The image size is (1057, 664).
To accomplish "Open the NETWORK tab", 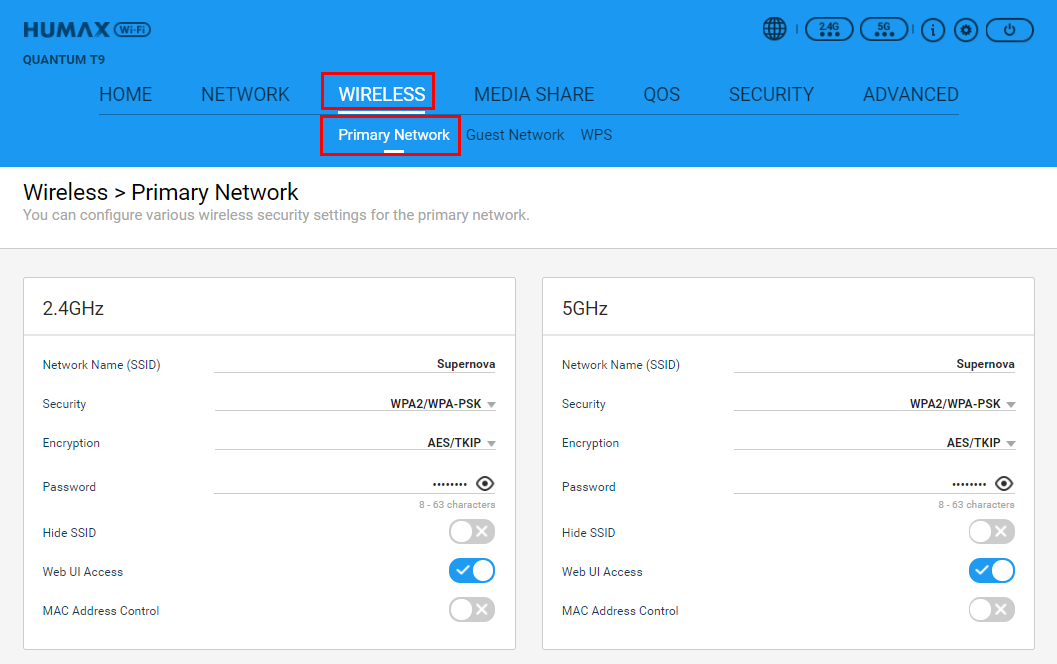I will pos(245,94).
